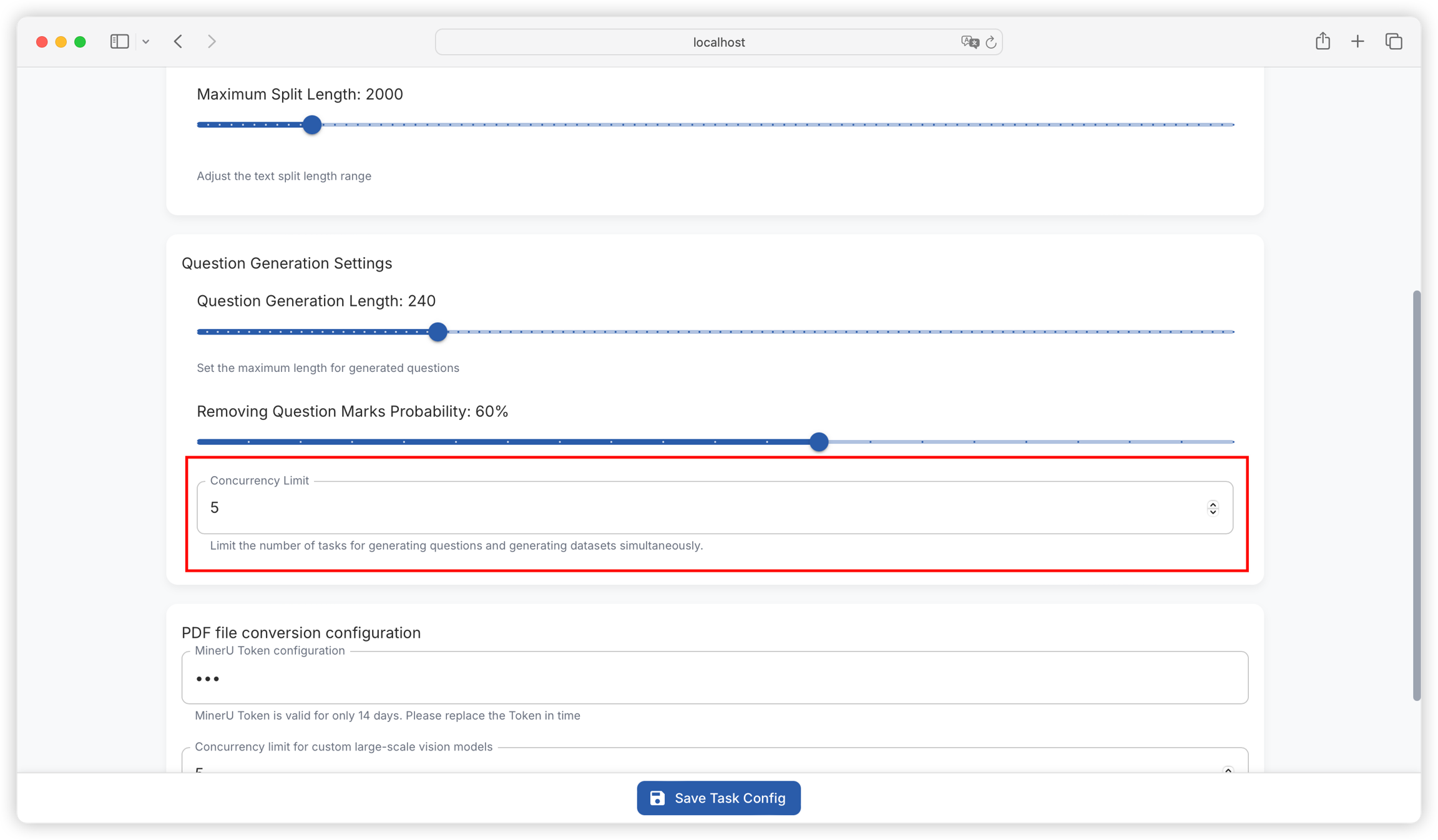Focus the Concurrency Limit input field
This screenshot has height=840, width=1438.
click(x=687, y=507)
